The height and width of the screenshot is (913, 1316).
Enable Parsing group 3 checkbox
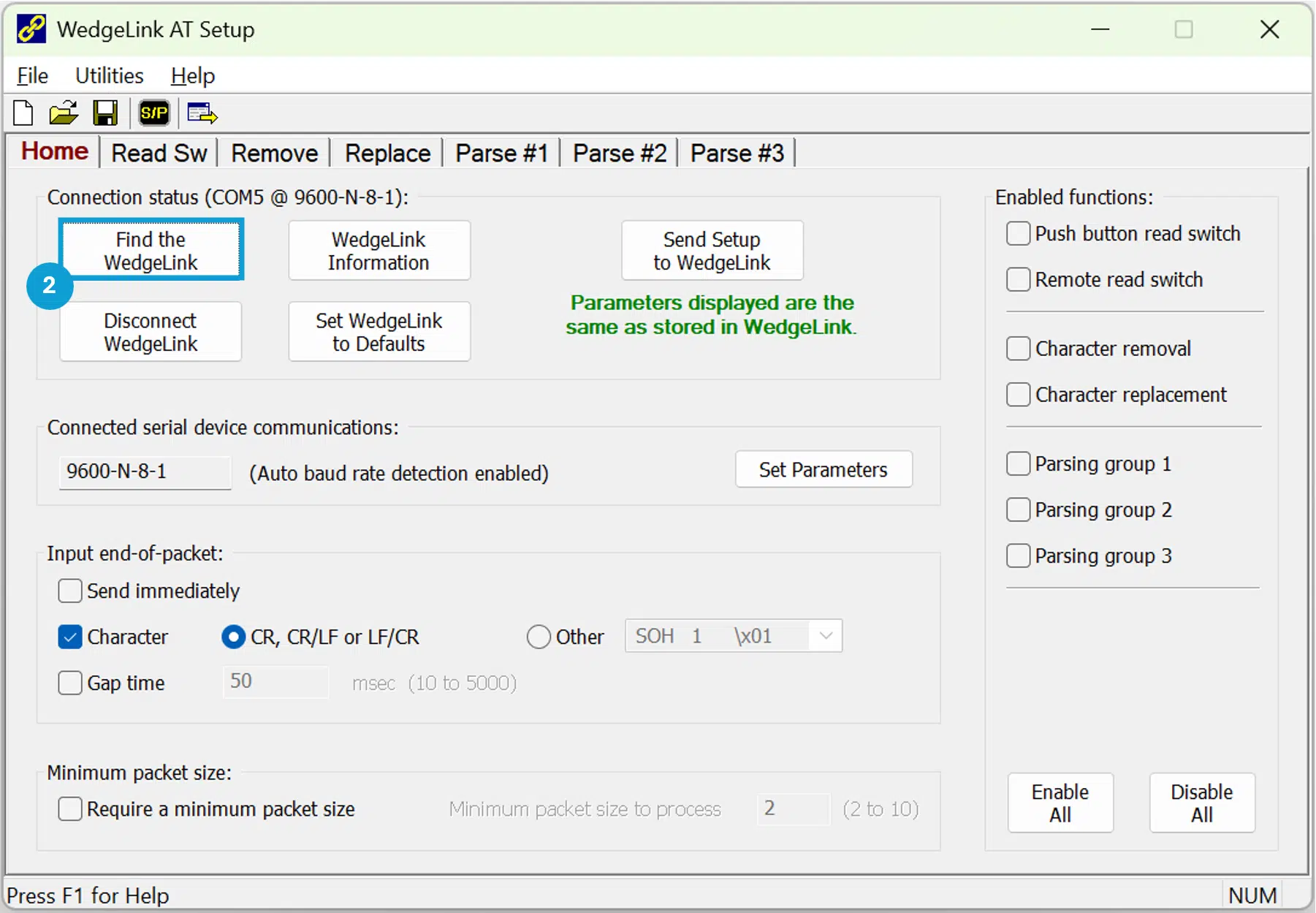pos(1019,556)
